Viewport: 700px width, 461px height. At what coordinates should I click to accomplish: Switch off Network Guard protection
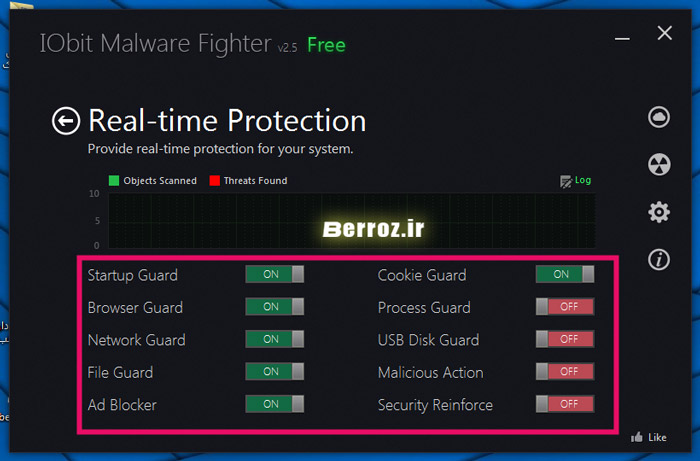(274, 340)
